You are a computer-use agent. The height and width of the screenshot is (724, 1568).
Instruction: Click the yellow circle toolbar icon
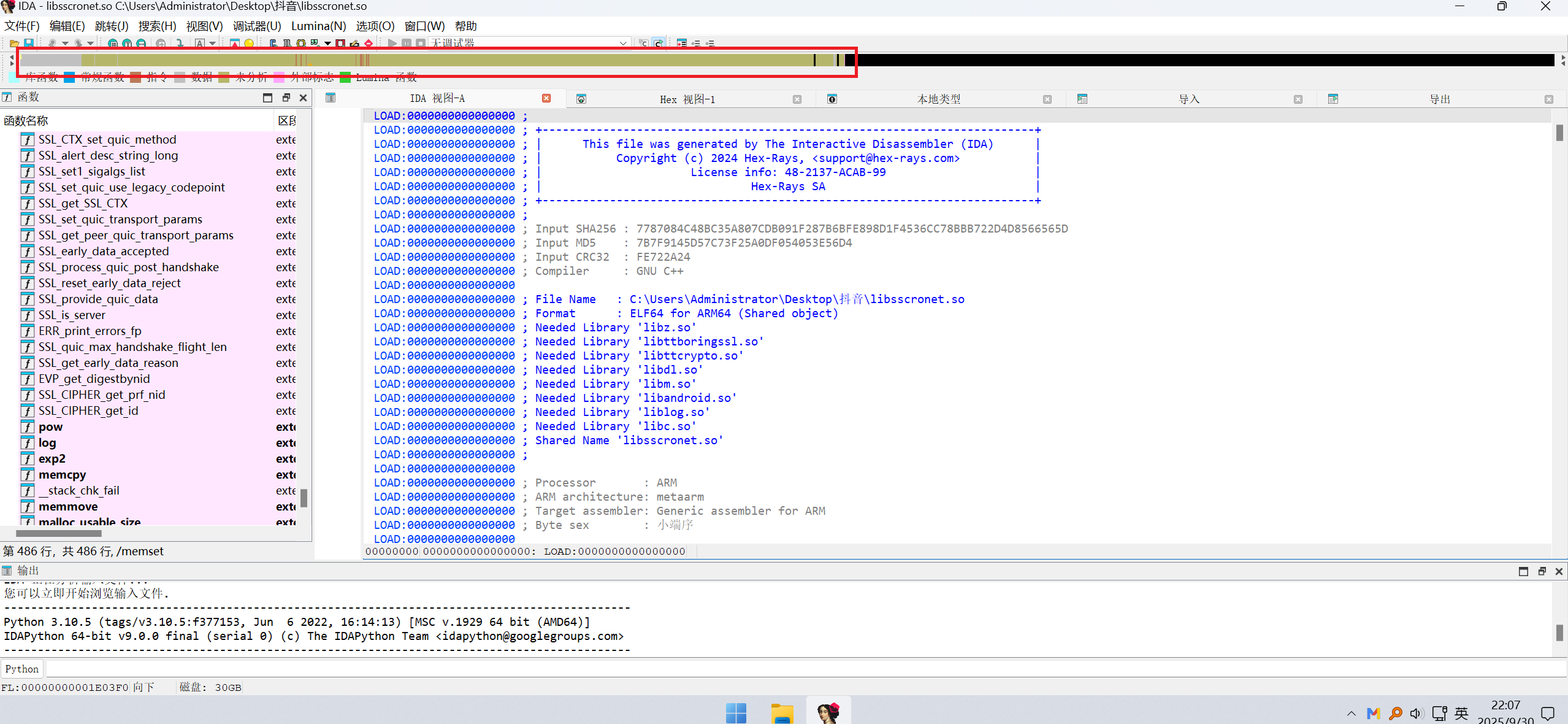(x=249, y=44)
